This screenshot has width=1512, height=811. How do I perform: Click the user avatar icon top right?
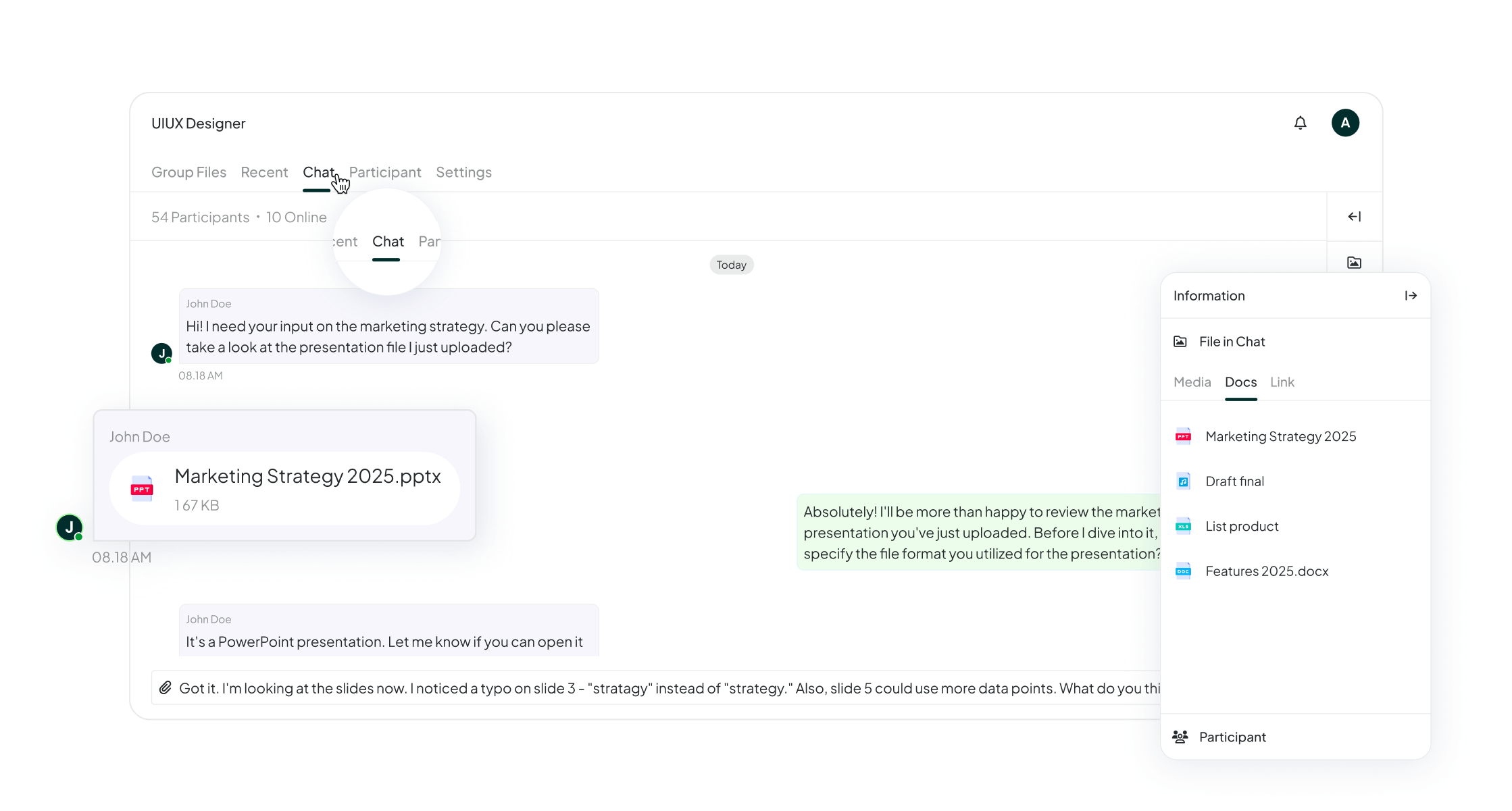click(1348, 123)
